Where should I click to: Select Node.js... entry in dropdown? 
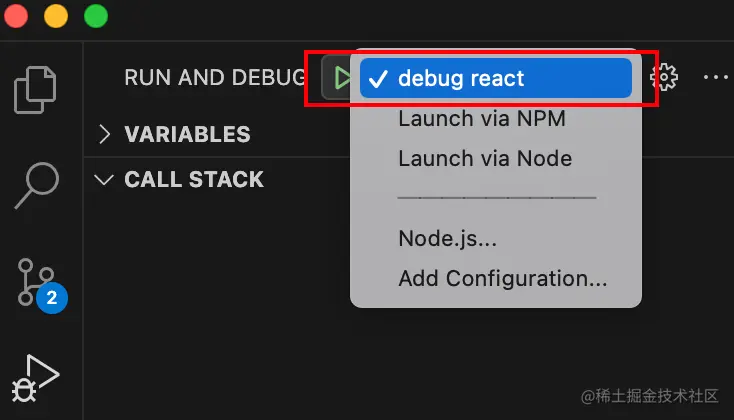click(447, 238)
